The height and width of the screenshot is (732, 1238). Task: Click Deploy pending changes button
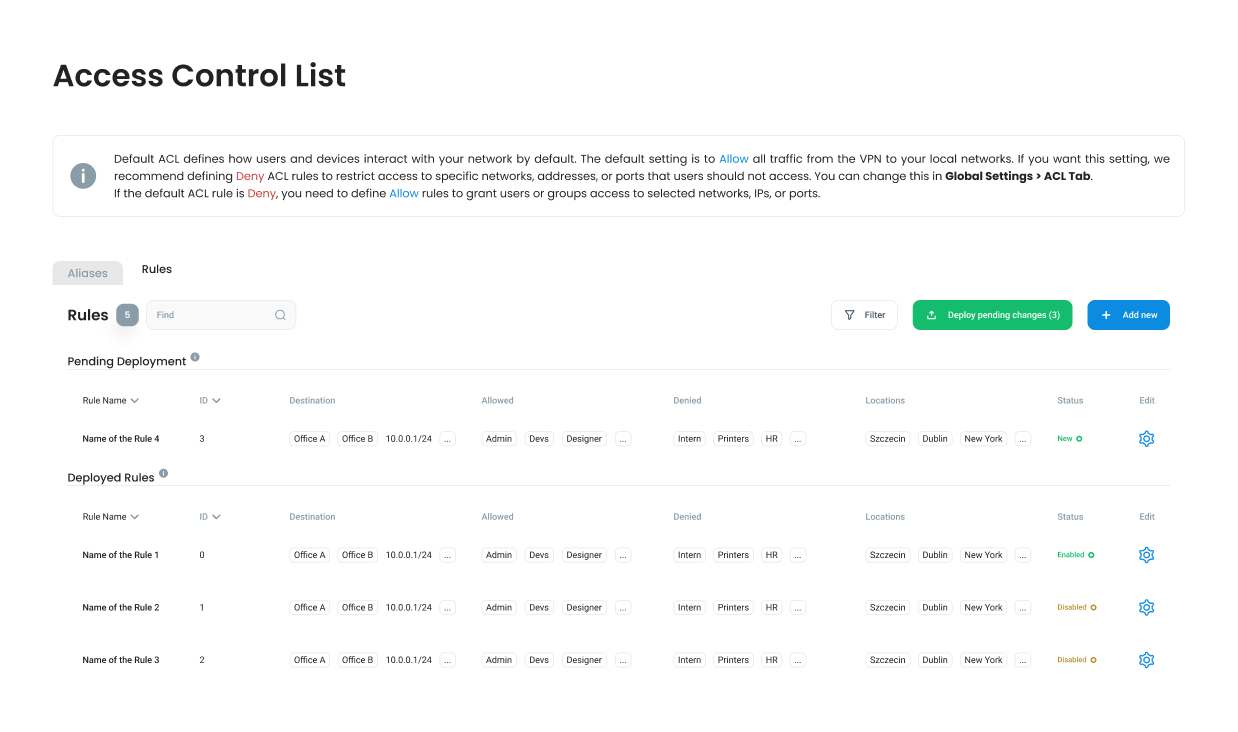(x=992, y=315)
